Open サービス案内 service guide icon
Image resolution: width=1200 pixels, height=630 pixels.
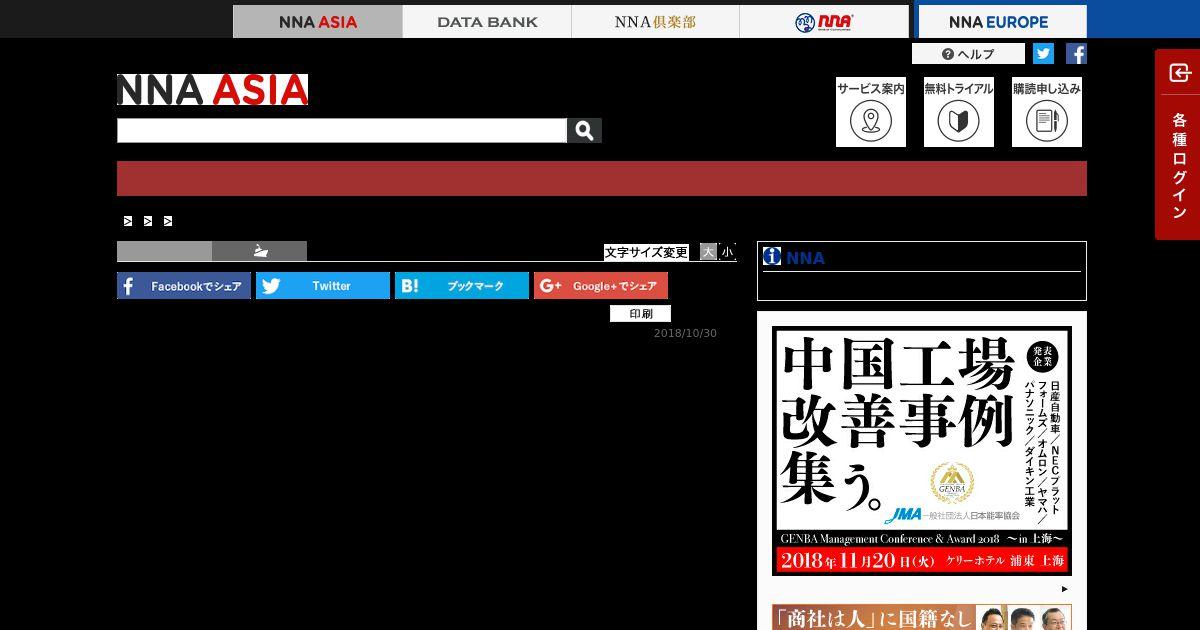[x=871, y=112]
